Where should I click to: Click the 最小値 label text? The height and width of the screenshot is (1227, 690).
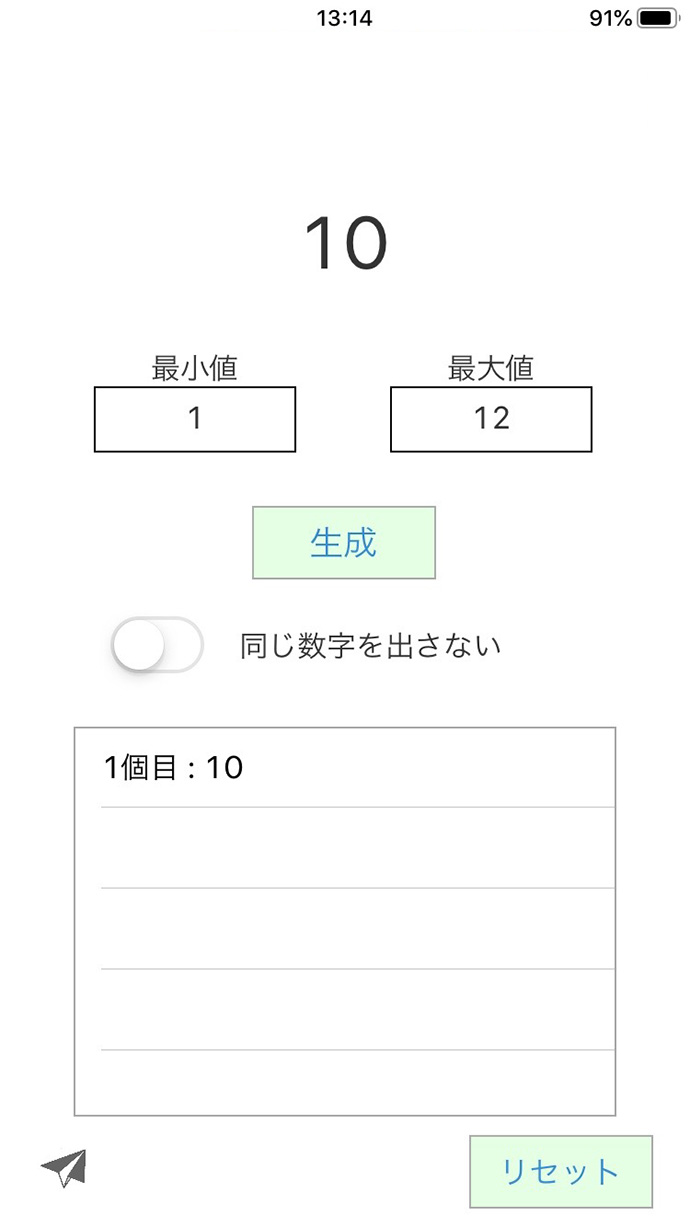click(194, 368)
